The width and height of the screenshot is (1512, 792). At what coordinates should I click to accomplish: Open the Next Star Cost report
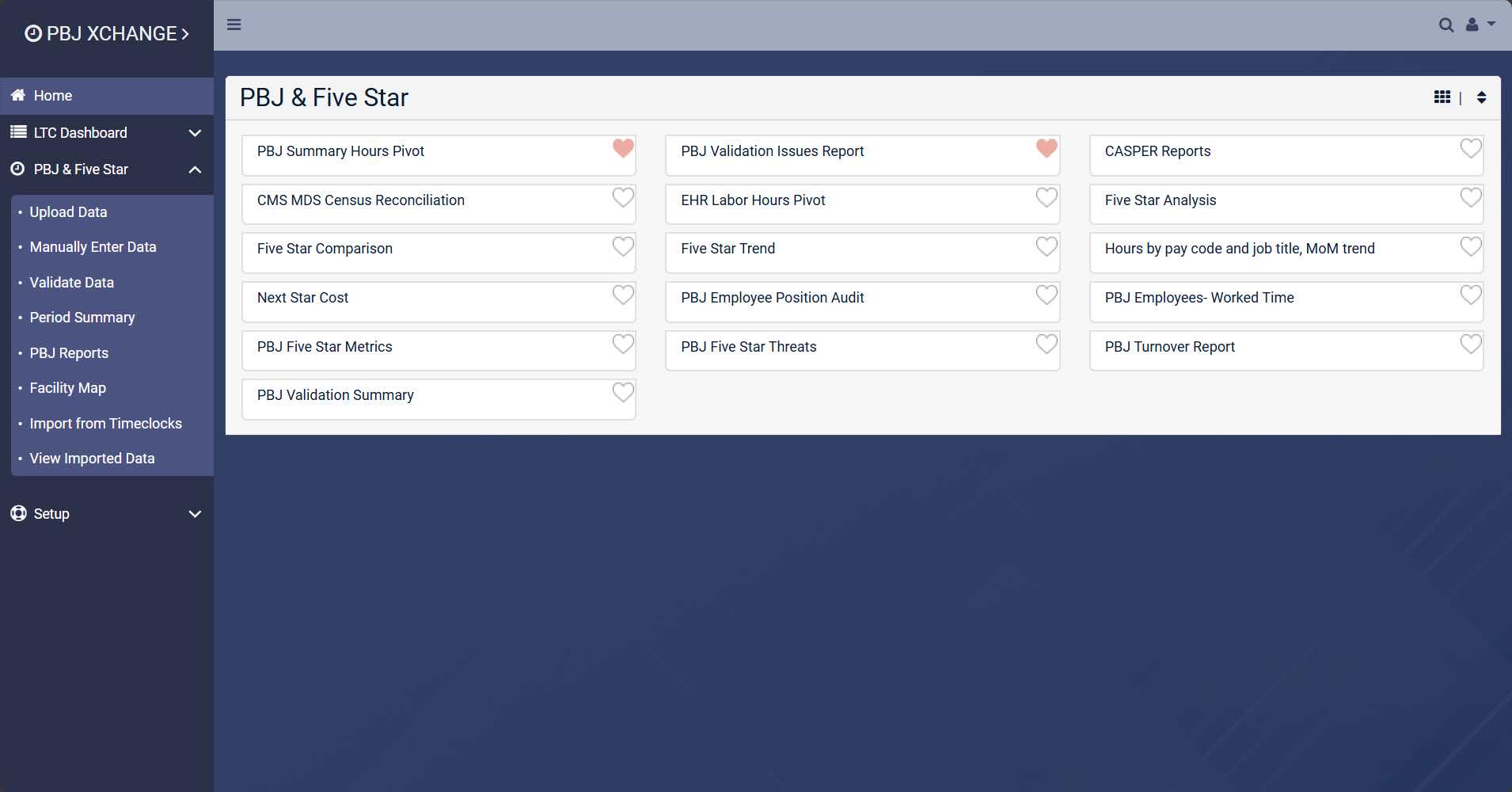(302, 298)
